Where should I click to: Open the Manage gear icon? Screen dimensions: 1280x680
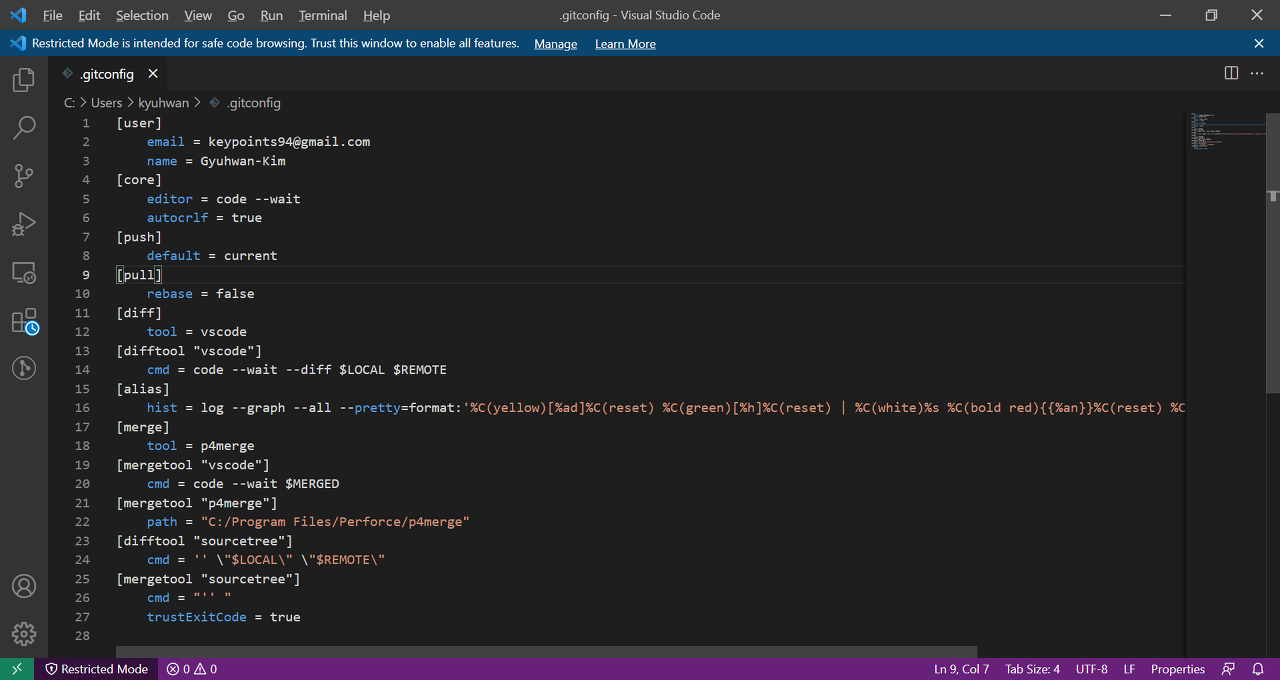pyautogui.click(x=24, y=634)
